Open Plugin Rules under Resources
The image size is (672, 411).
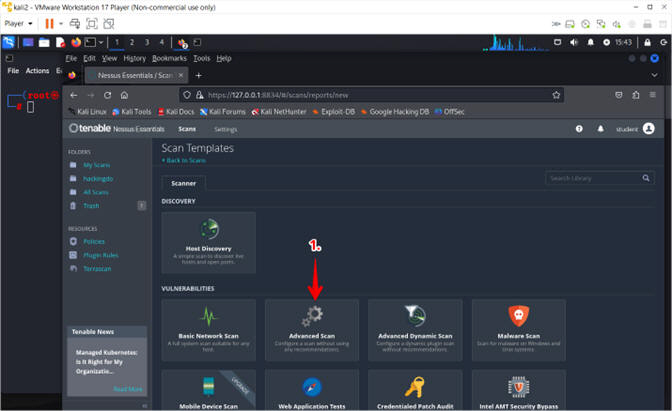point(101,255)
